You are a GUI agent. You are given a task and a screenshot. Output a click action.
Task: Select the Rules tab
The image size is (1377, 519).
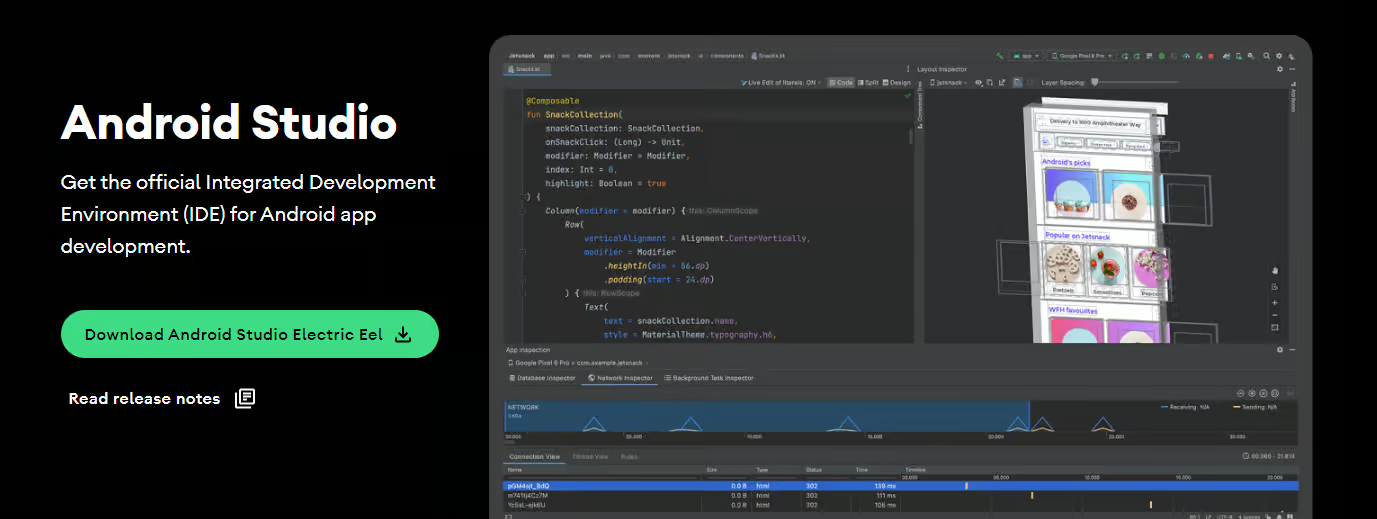point(629,456)
